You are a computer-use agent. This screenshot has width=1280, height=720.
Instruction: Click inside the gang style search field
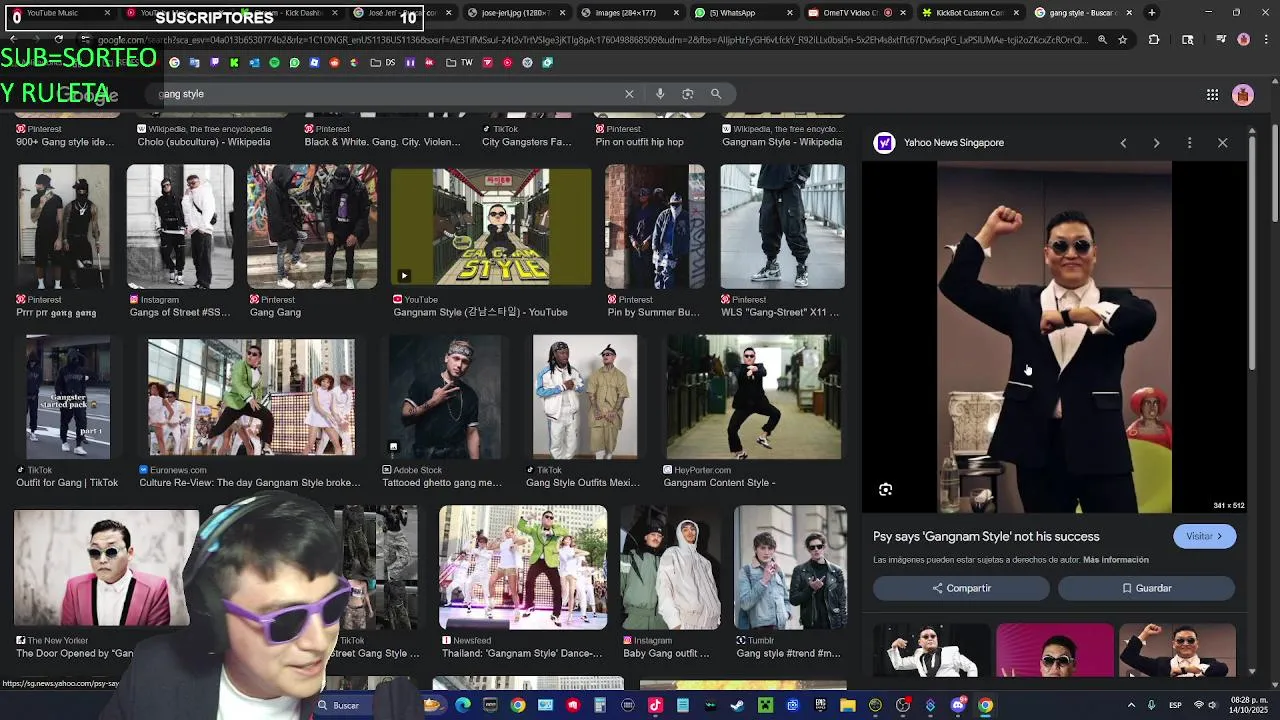tap(390, 94)
